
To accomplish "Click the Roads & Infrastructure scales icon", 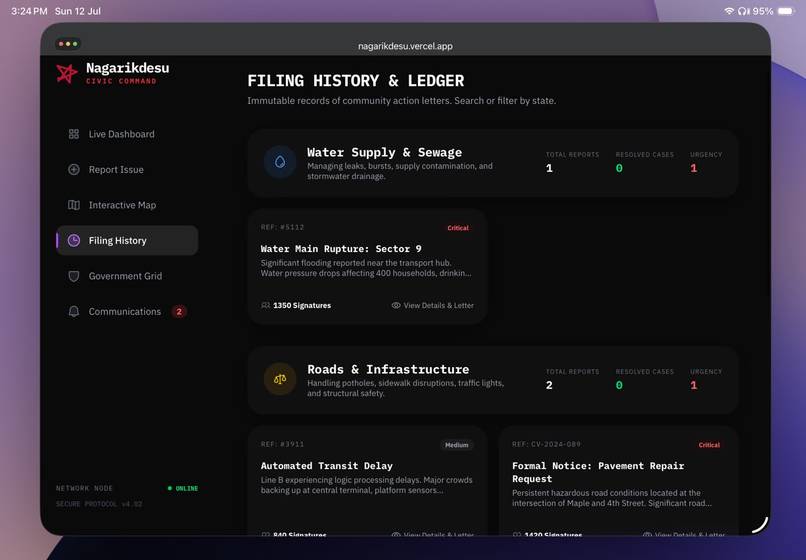I will (x=280, y=379).
